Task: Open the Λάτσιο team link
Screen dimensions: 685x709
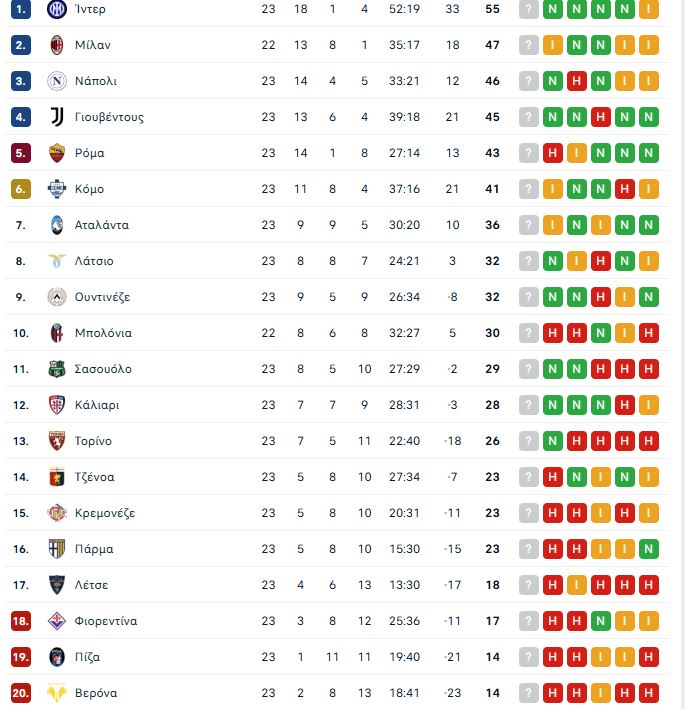Action: [94, 261]
